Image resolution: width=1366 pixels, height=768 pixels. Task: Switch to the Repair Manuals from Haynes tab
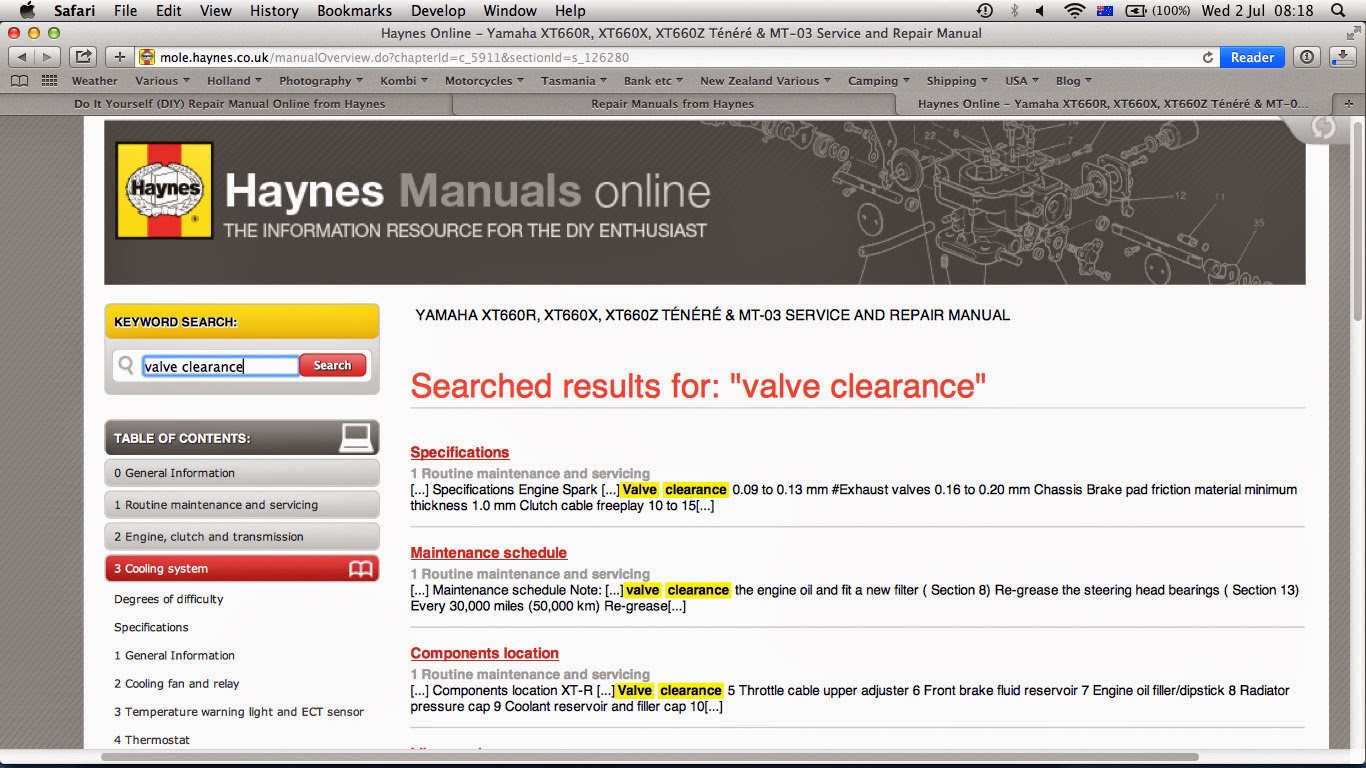[673, 103]
